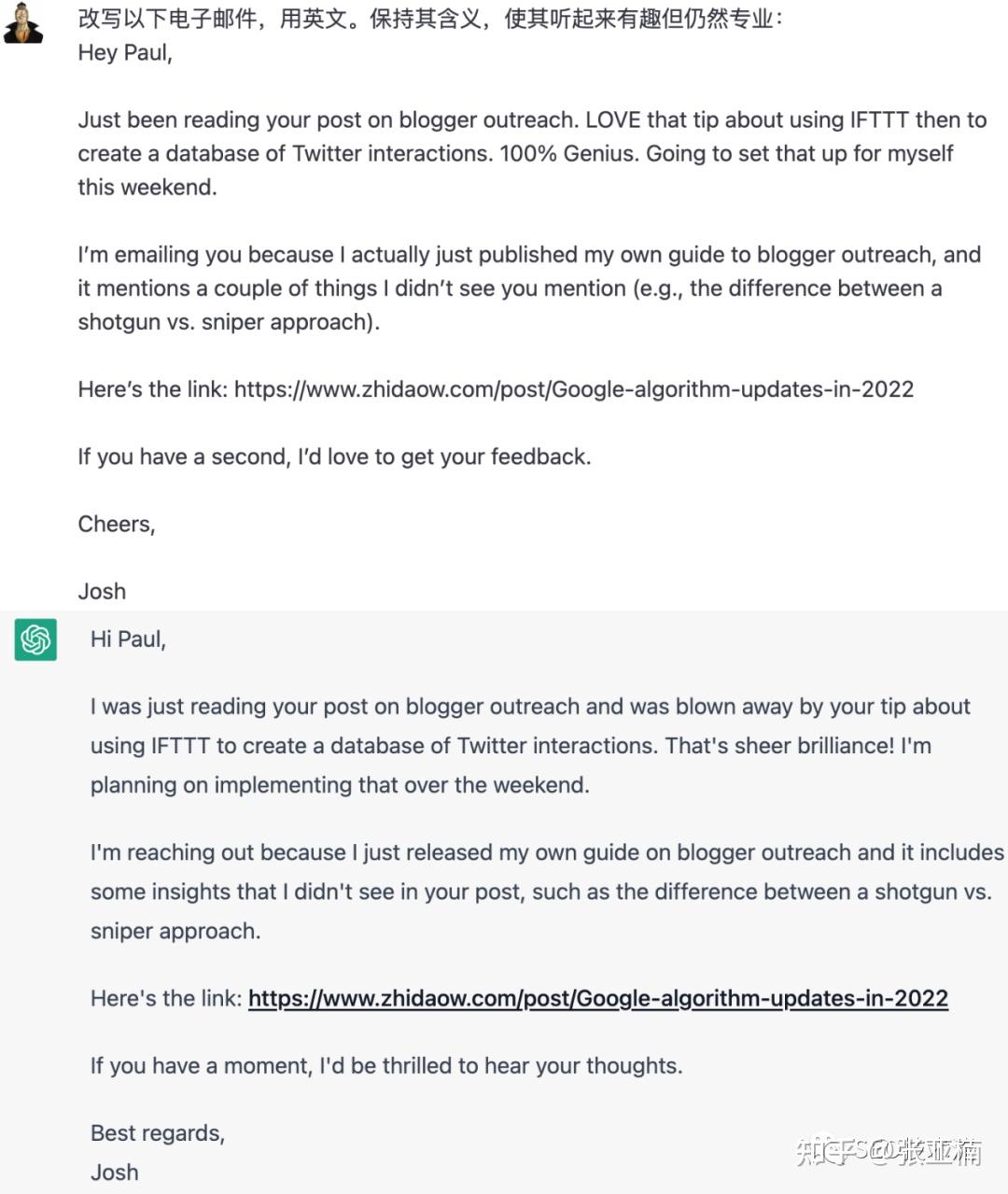Click the "Best regards," closing line
Image resolution: width=1008 pixels, height=1194 pixels.
158,1132
